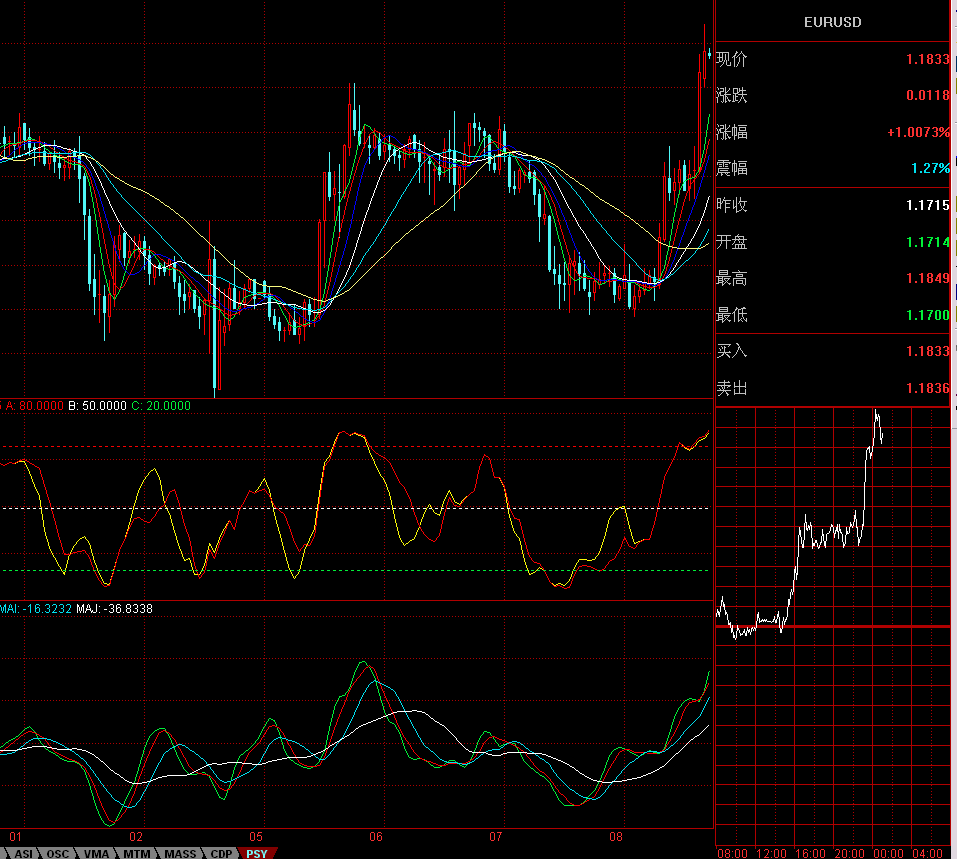This screenshot has width=957, height=859.
Task: Switch to the ASI indicator tab
Action: pos(24,853)
